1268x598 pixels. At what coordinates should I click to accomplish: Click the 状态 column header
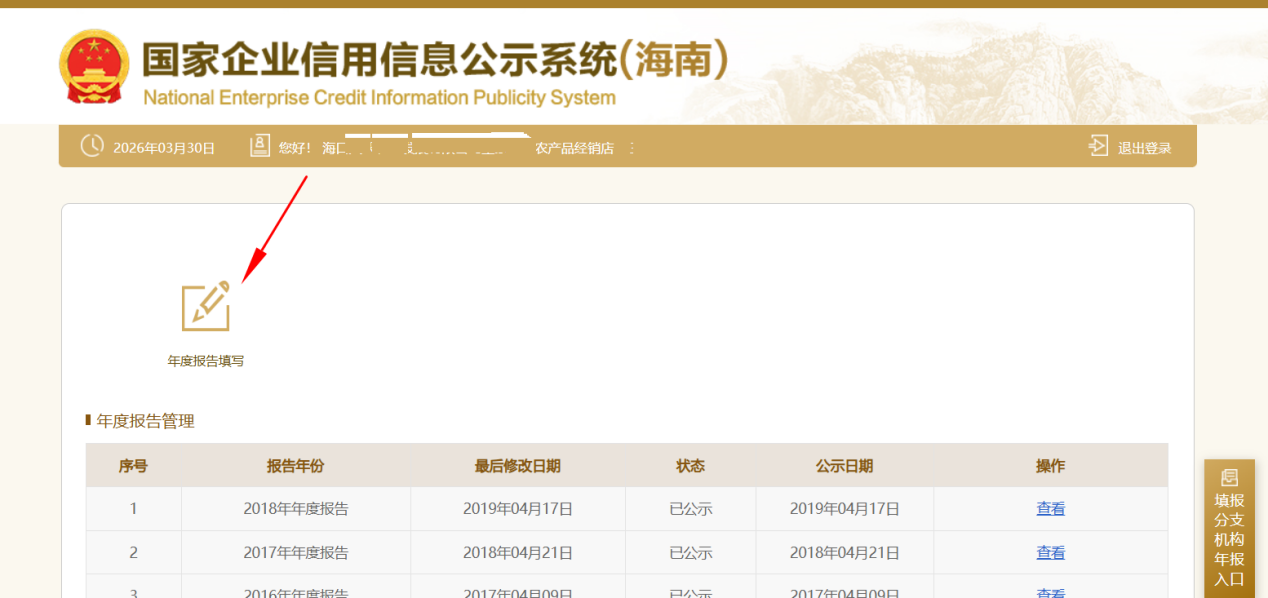690,466
